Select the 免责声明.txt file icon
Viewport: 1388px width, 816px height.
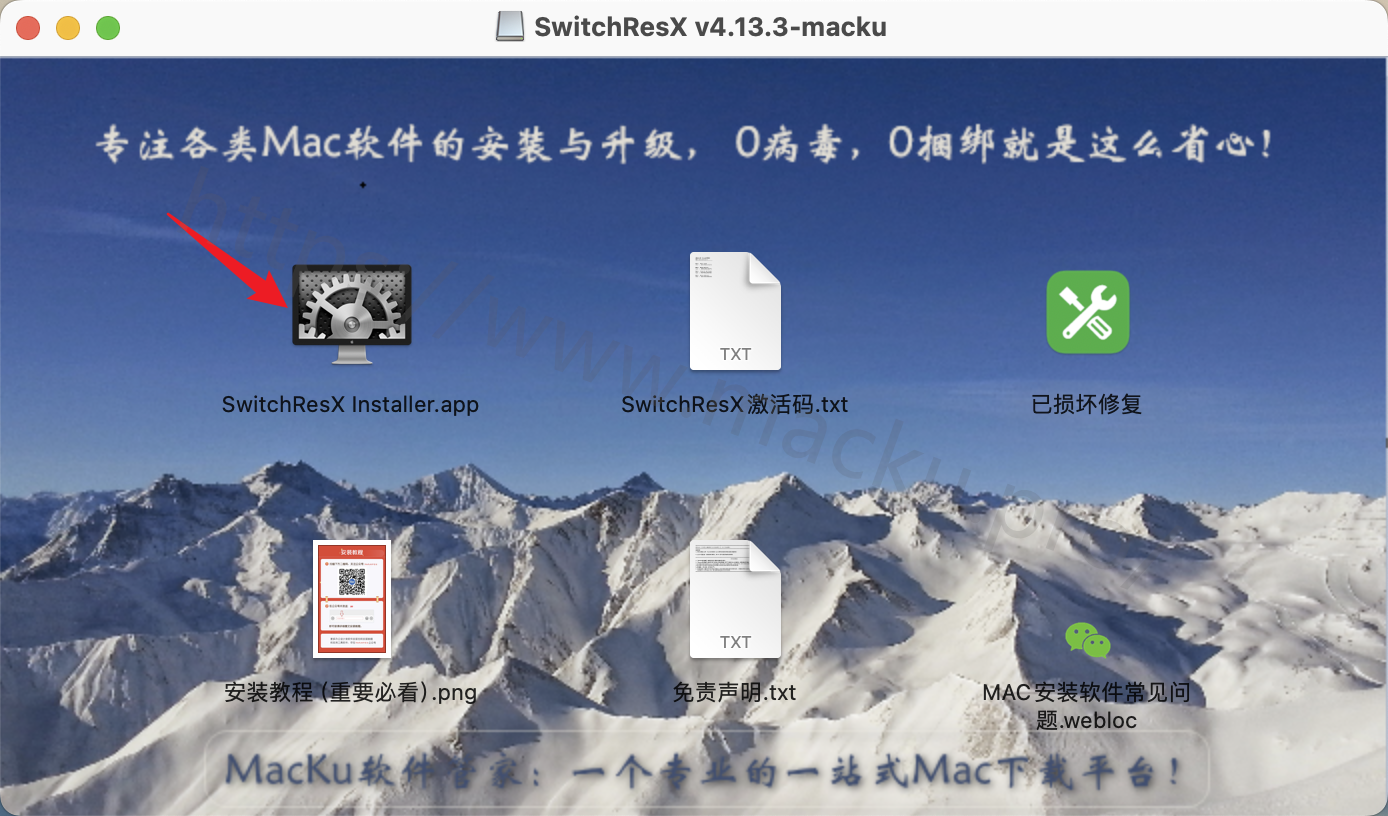tap(735, 599)
